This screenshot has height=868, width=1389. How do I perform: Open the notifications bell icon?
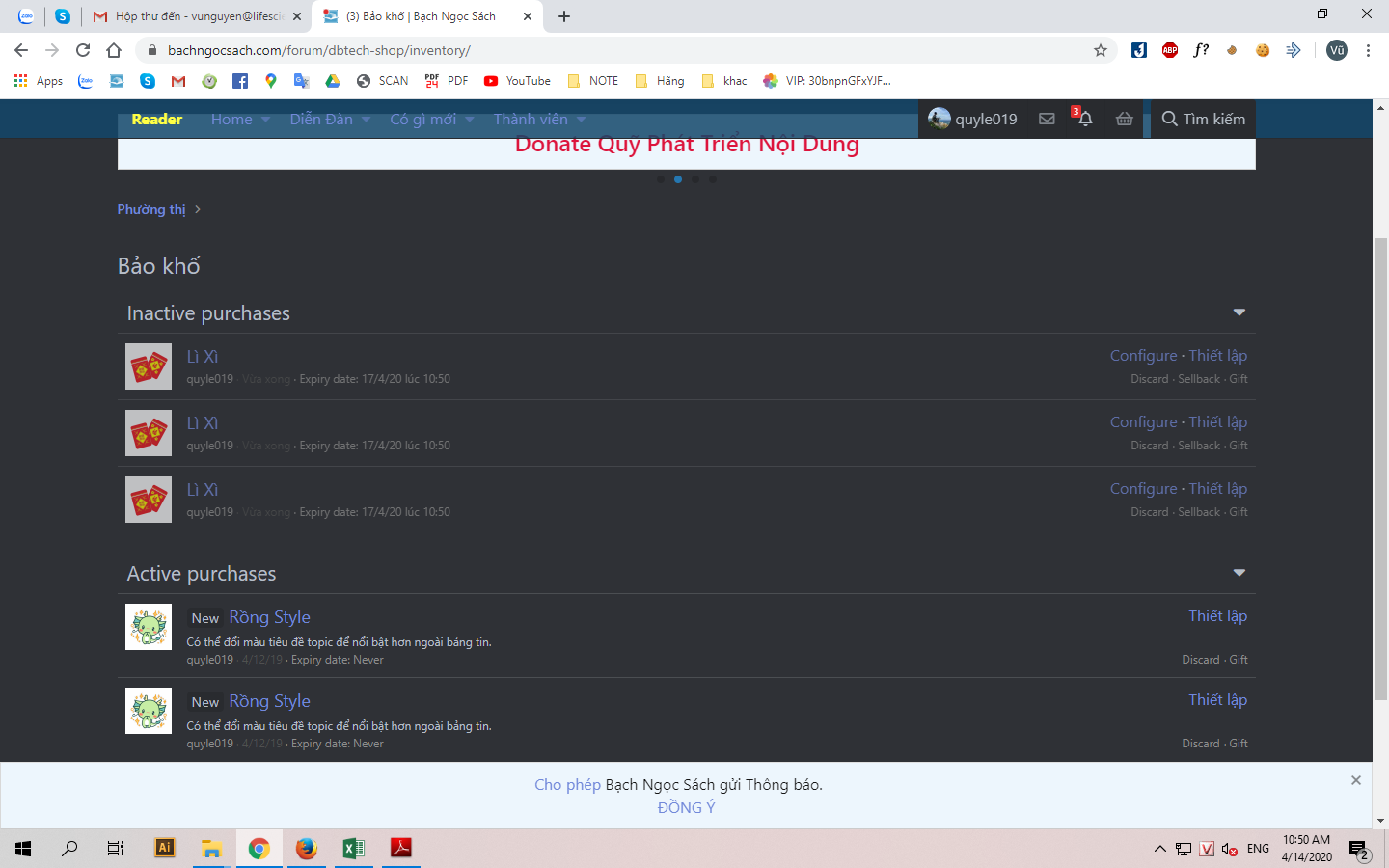point(1085,119)
